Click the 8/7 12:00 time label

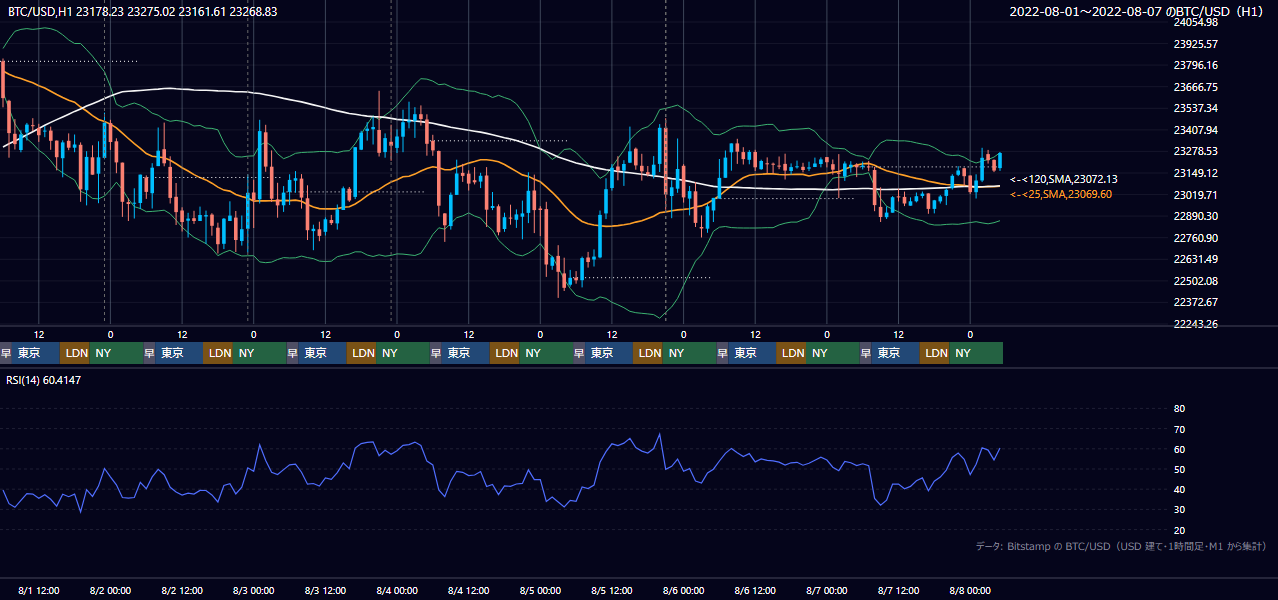[899, 591]
